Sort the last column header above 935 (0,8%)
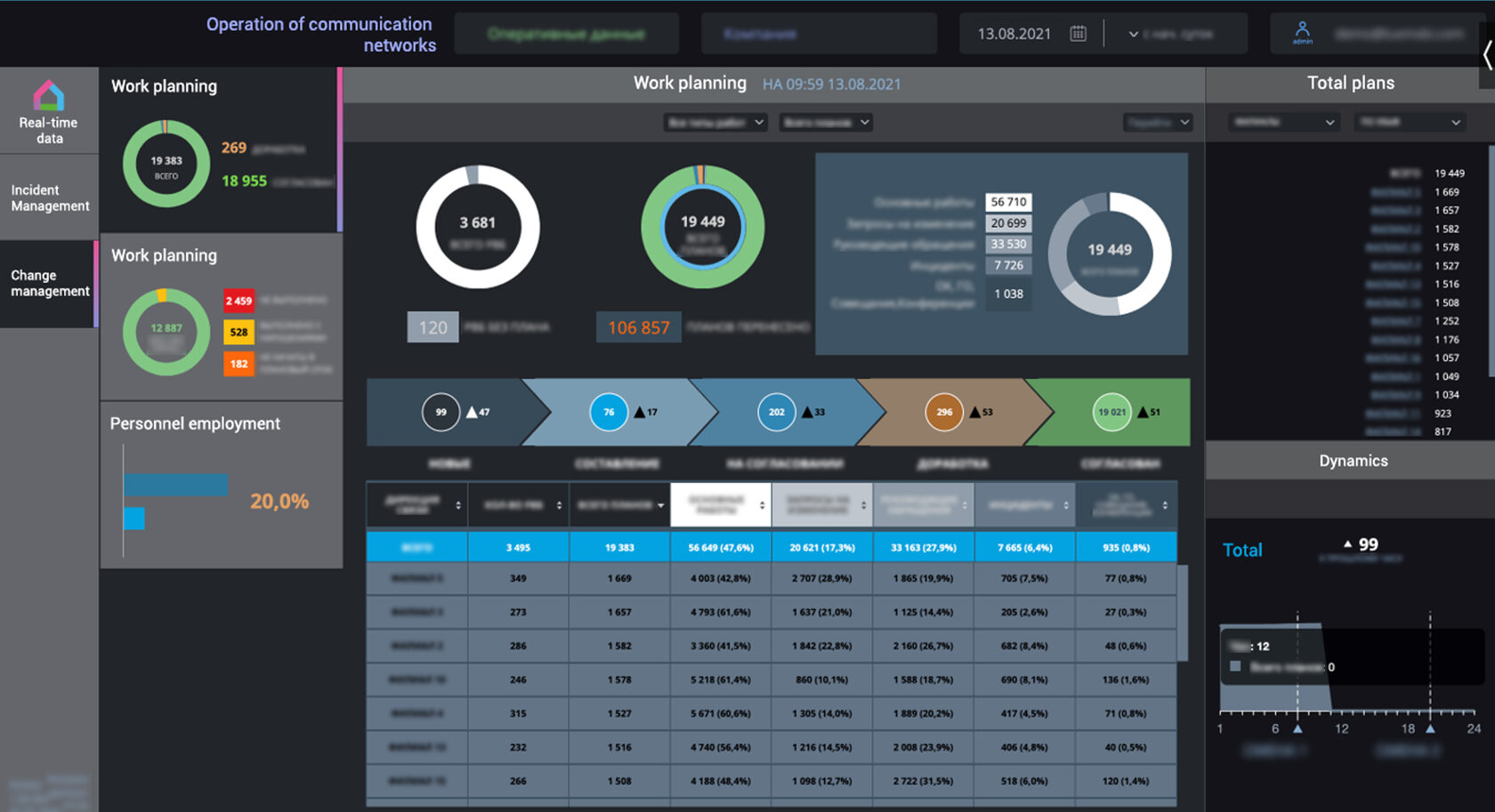 coord(1165,505)
